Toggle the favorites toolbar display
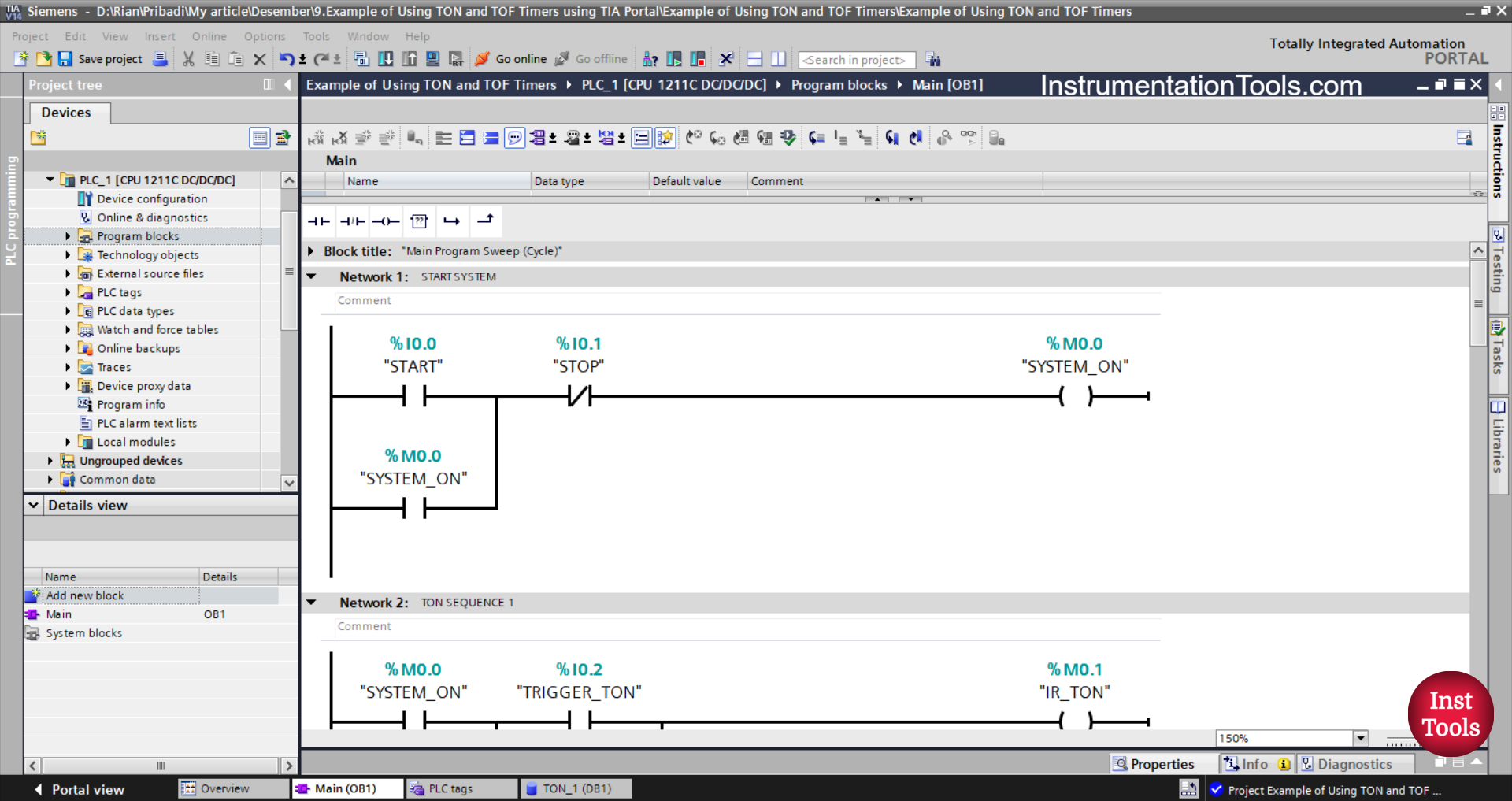Screen dimensions: 1512x801 click(x=665, y=138)
